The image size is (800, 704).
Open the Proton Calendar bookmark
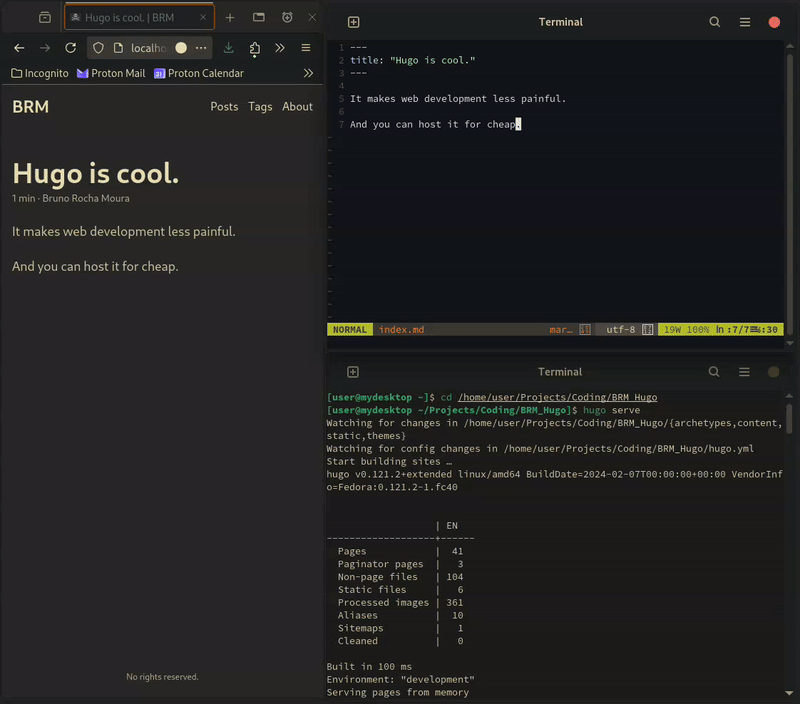click(x=199, y=73)
